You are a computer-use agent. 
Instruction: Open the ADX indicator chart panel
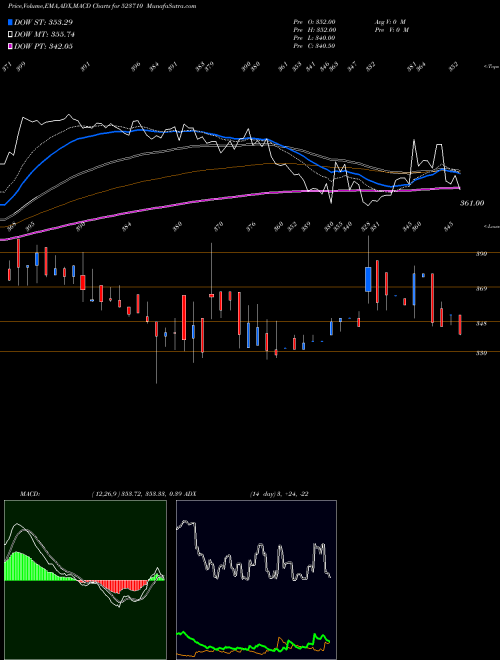pyautogui.click(x=256, y=580)
